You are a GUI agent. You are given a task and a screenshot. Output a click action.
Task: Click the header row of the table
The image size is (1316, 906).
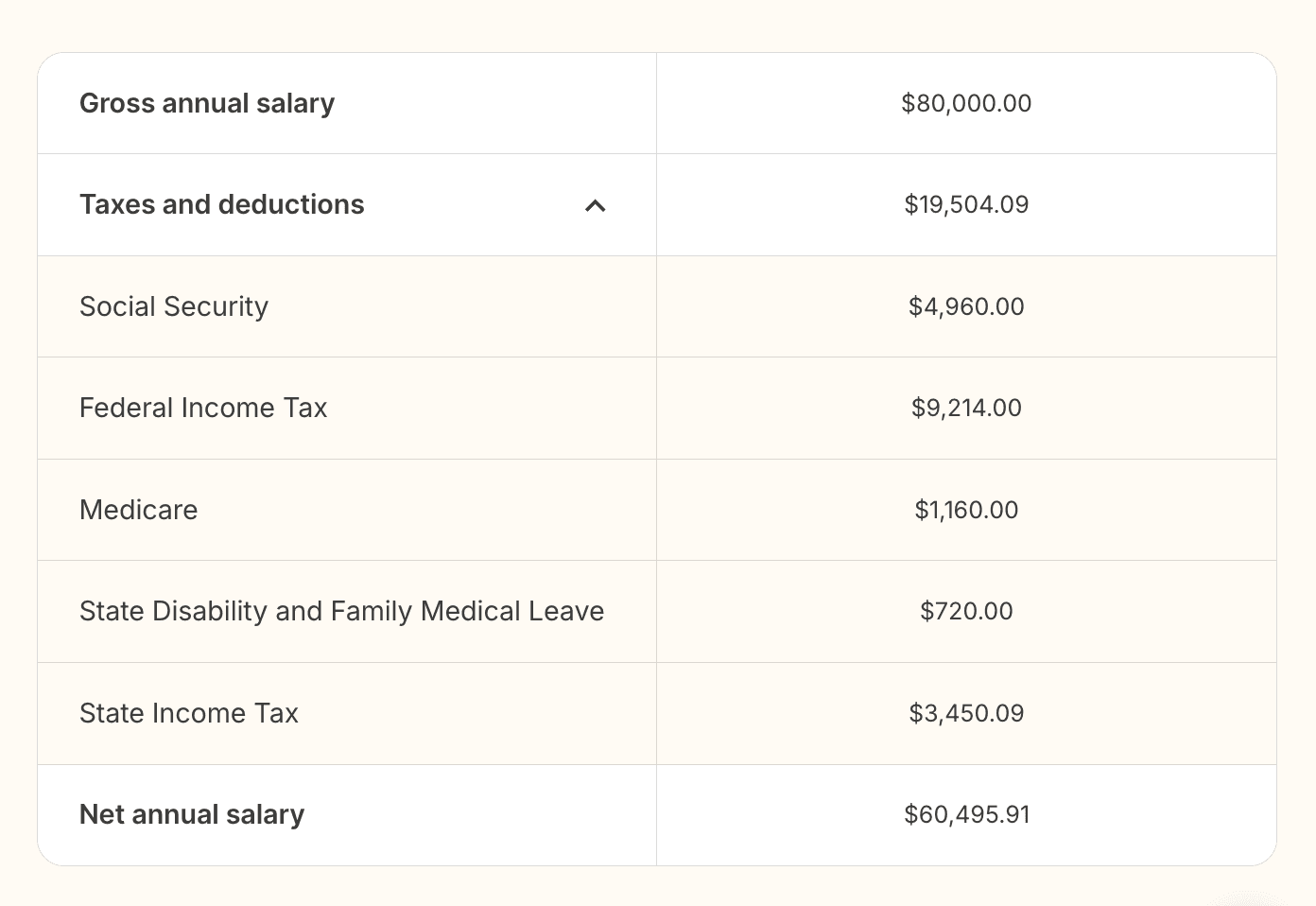pos(656,103)
